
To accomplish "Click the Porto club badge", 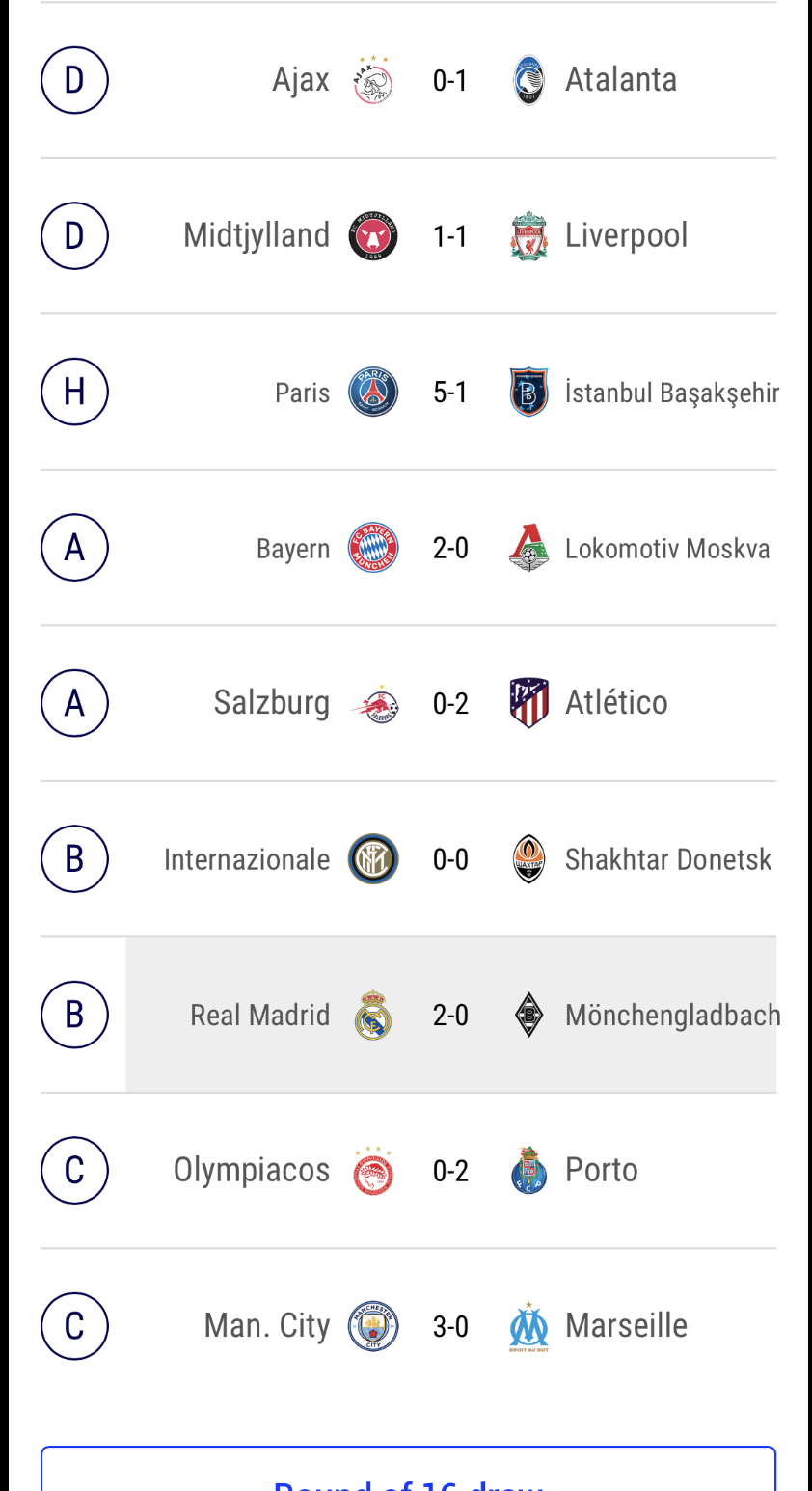I will coord(528,1169).
